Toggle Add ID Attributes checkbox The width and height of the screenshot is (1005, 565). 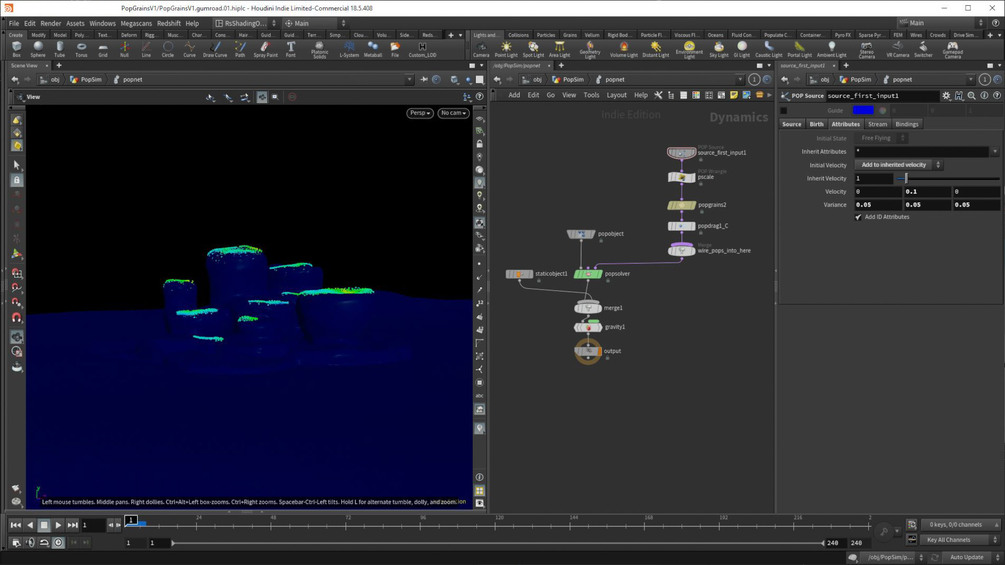[858, 217]
